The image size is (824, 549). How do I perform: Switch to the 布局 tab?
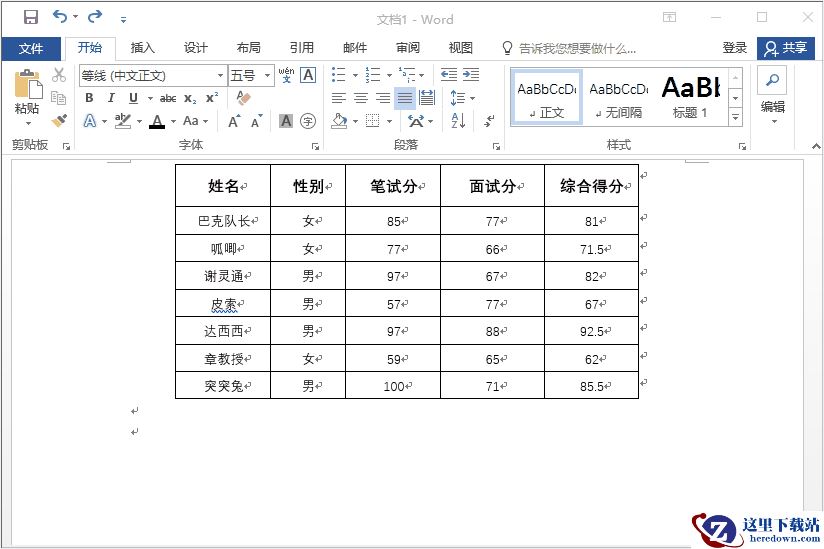coord(249,48)
